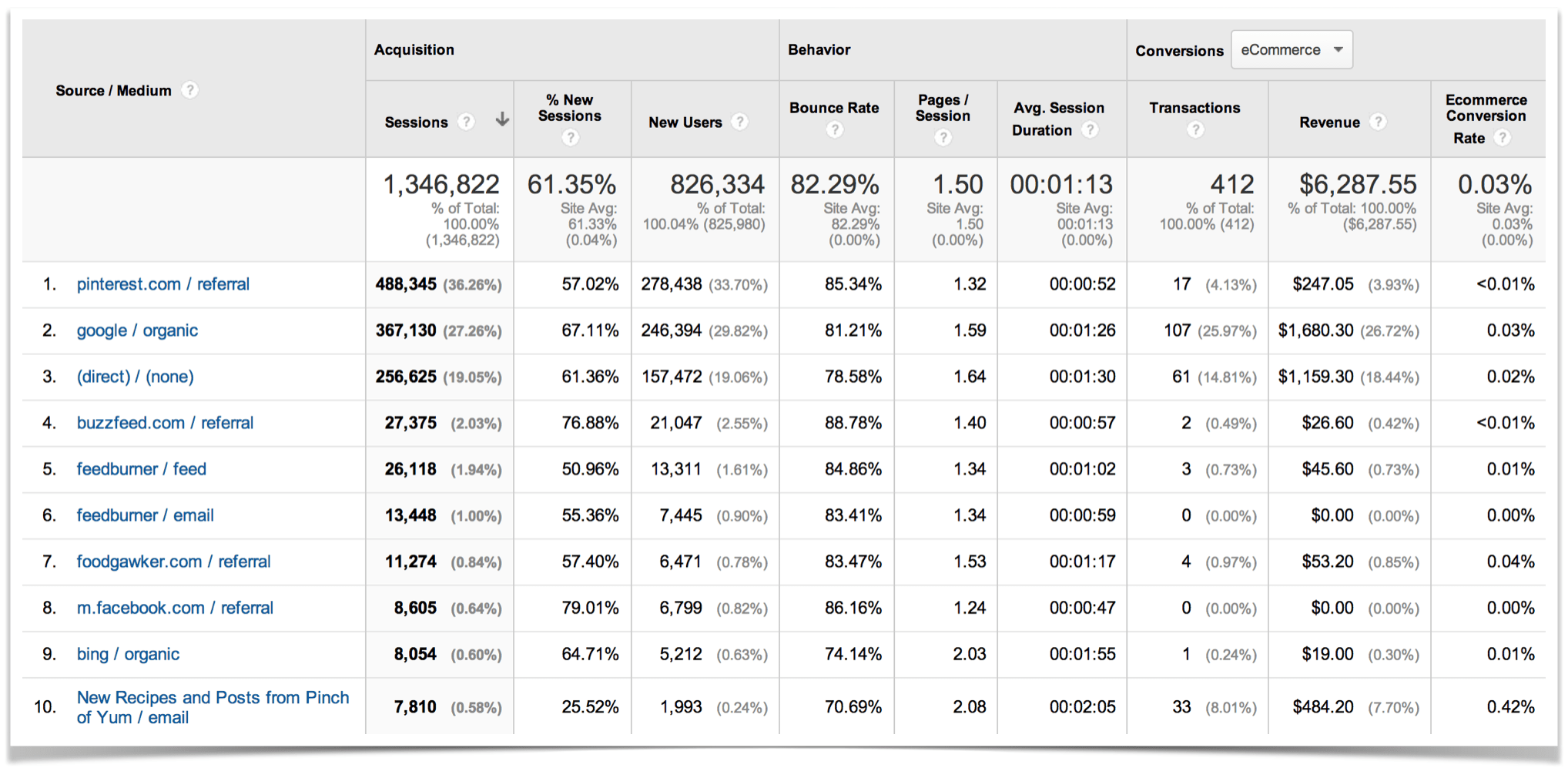Open help for Avg. Session Duration

point(1090,130)
